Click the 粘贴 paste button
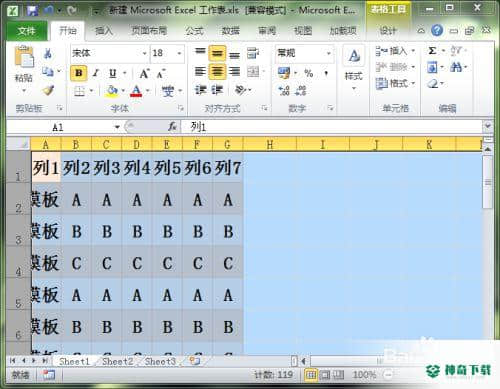Viewport: 500px width, 389px height. pos(24,69)
